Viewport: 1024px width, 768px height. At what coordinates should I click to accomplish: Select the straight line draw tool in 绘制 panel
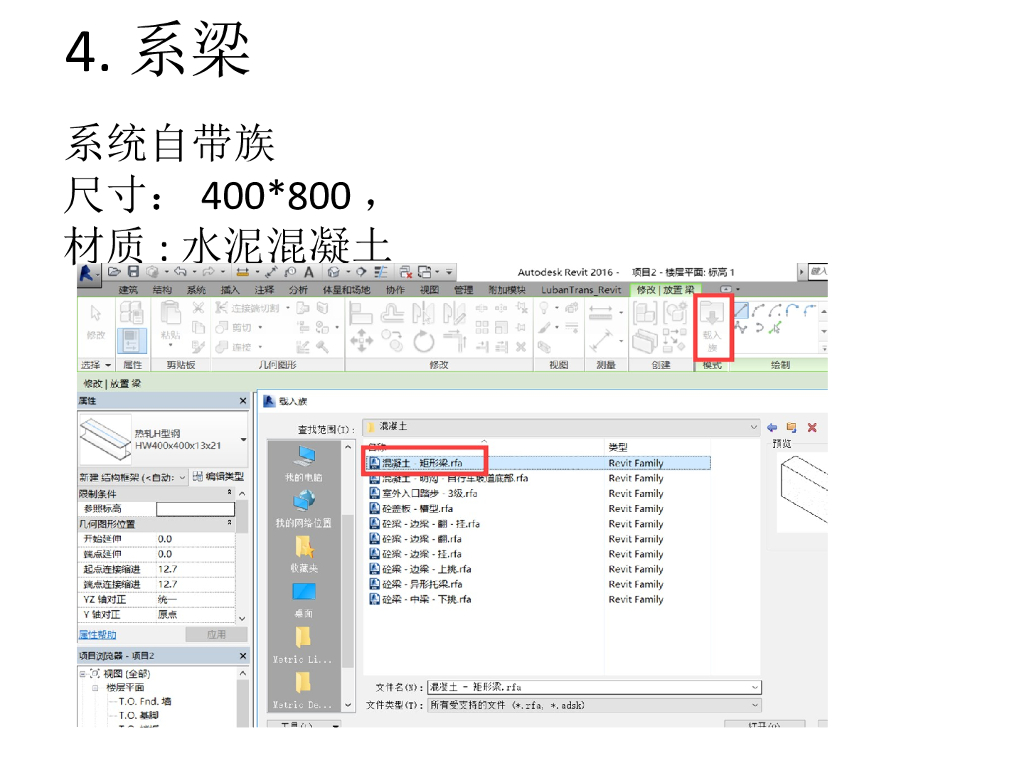pyautogui.click(x=741, y=310)
